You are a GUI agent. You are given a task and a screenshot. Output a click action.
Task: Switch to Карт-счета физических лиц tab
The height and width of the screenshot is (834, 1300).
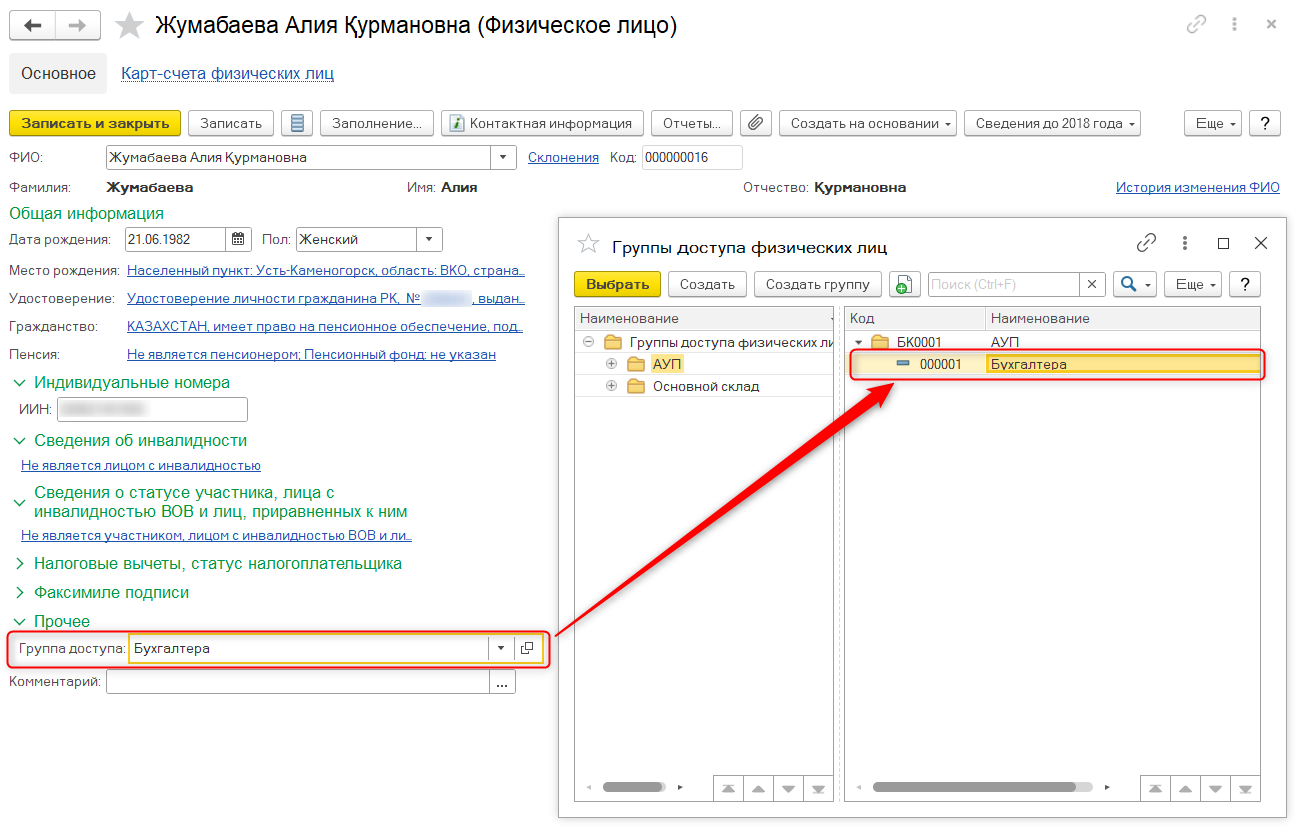tap(227, 73)
